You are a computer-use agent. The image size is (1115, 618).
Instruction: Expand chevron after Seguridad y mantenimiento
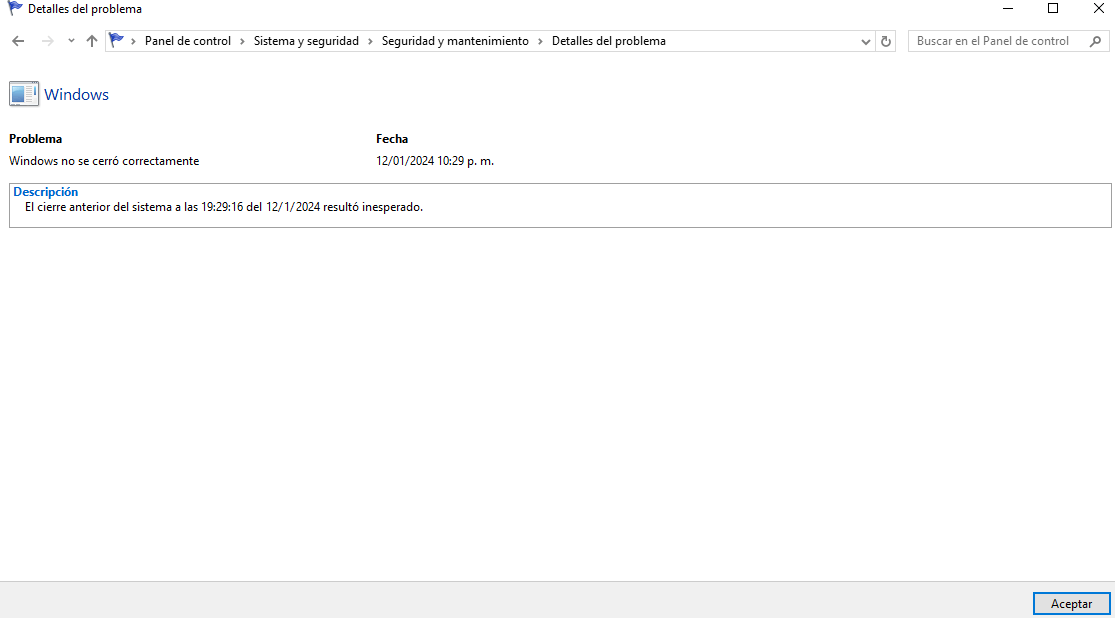[540, 41]
